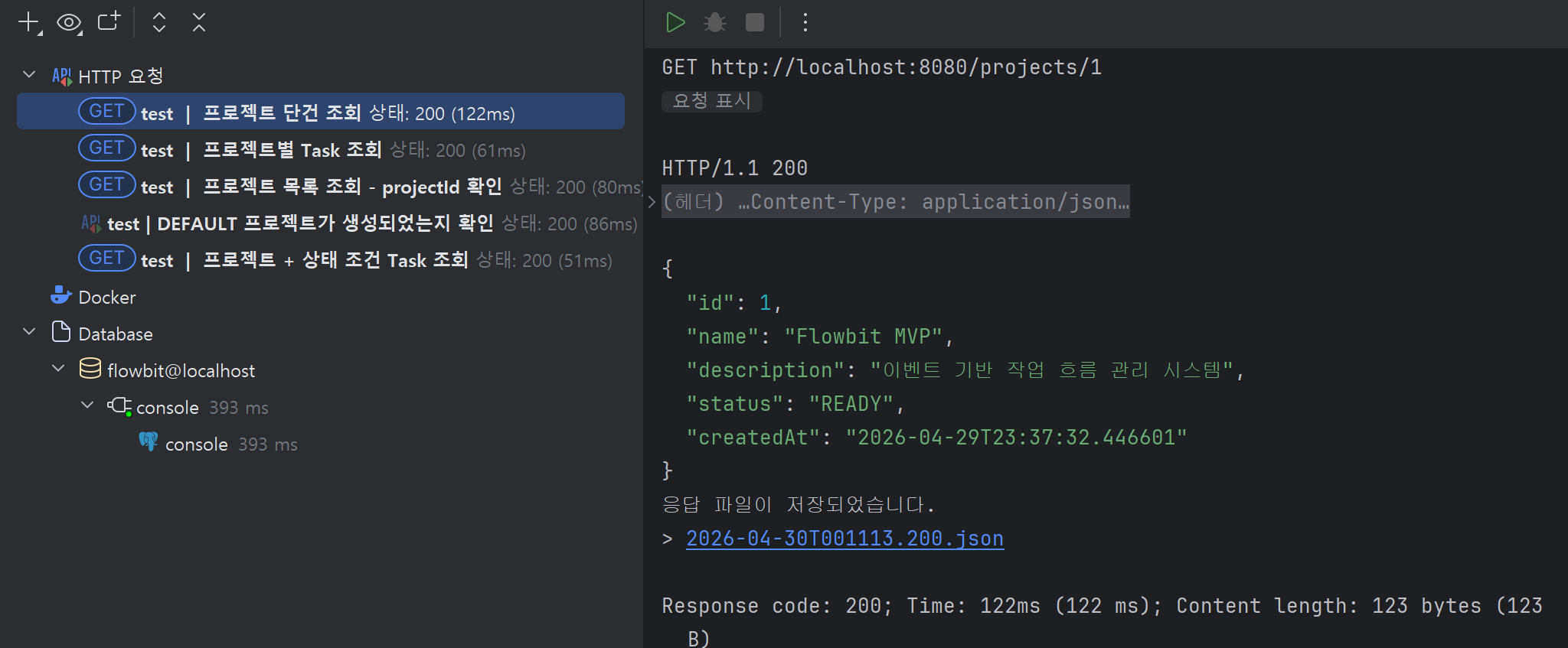Click the folded Content-Type application/json header text

click(896, 201)
